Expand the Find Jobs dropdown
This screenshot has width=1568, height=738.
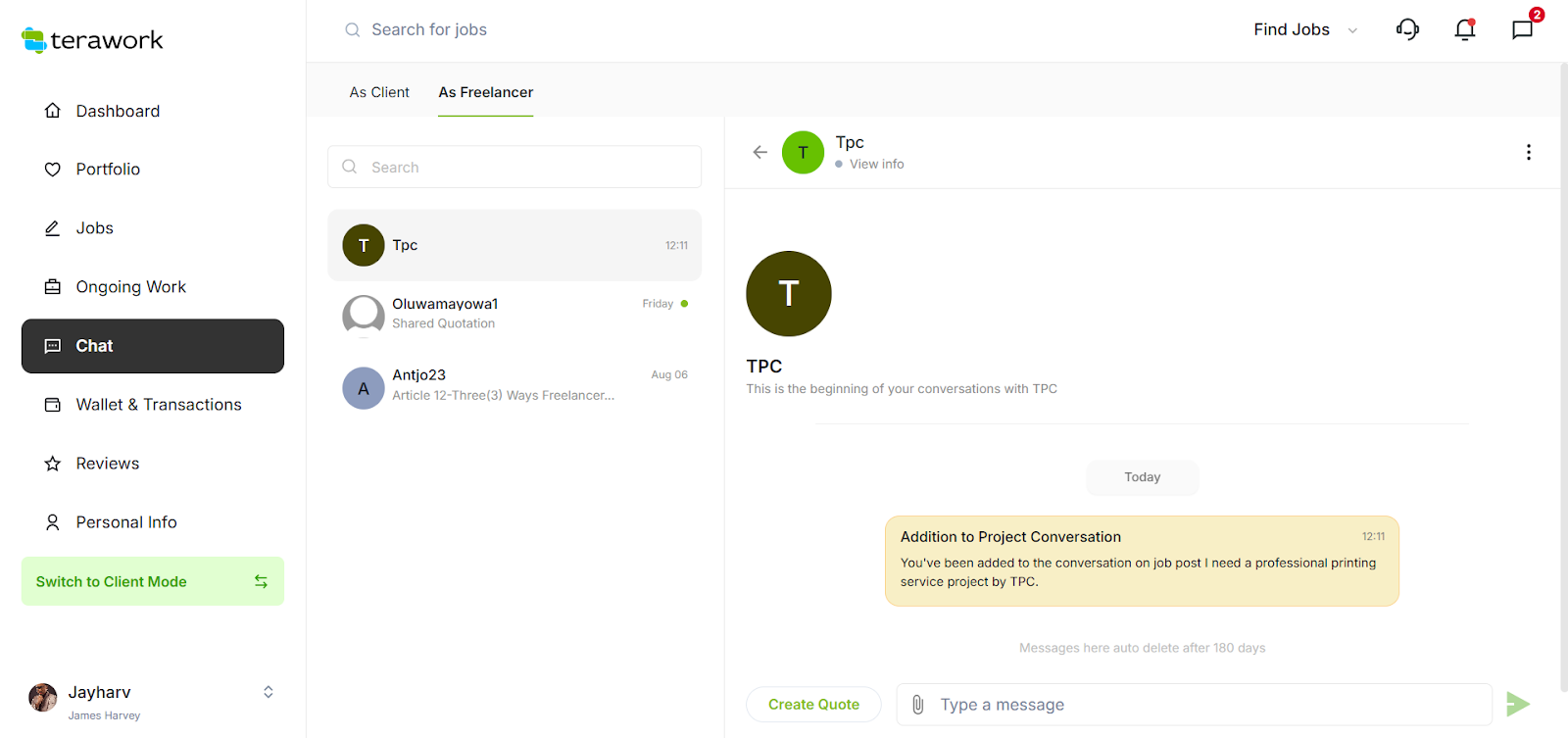(1305, 29)
